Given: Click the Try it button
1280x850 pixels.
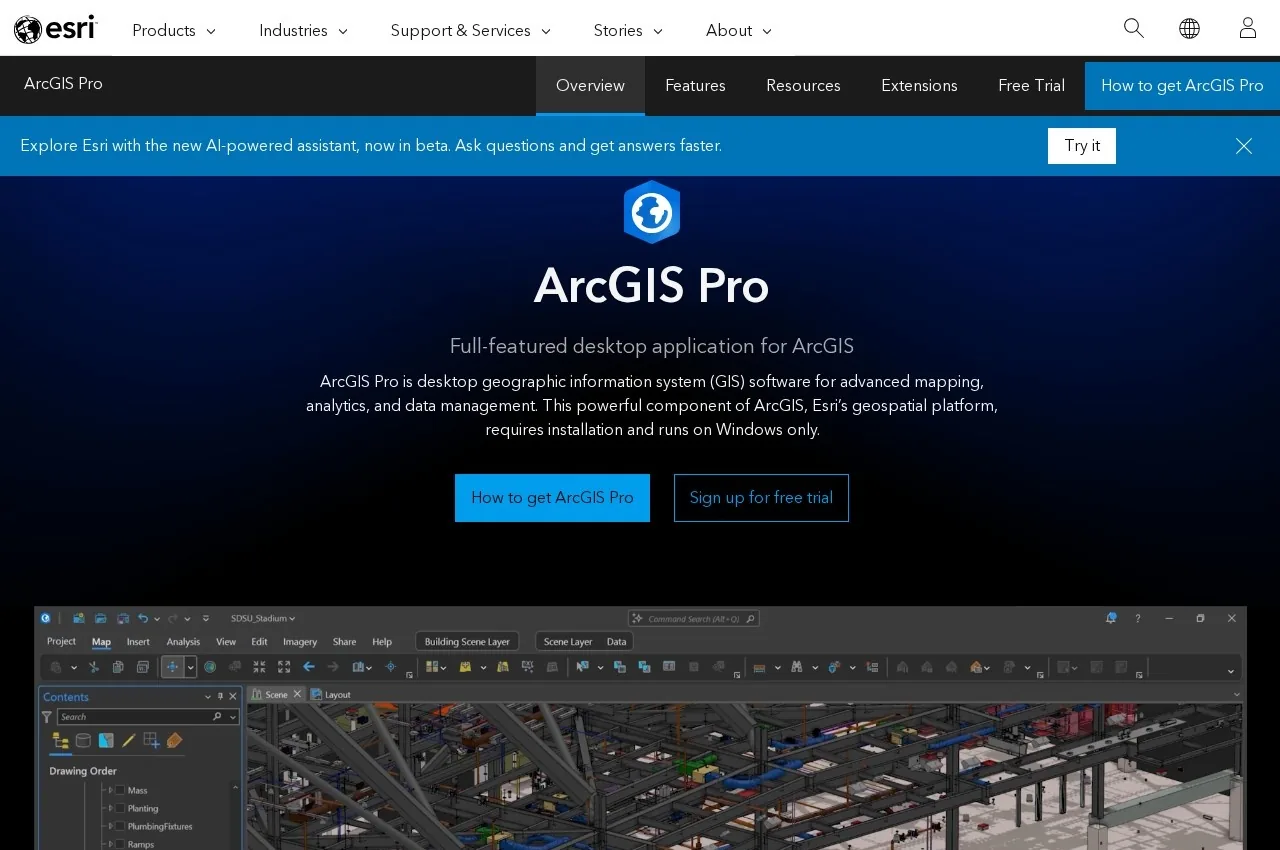Looking at the screenshot, I should [1082, 146].
